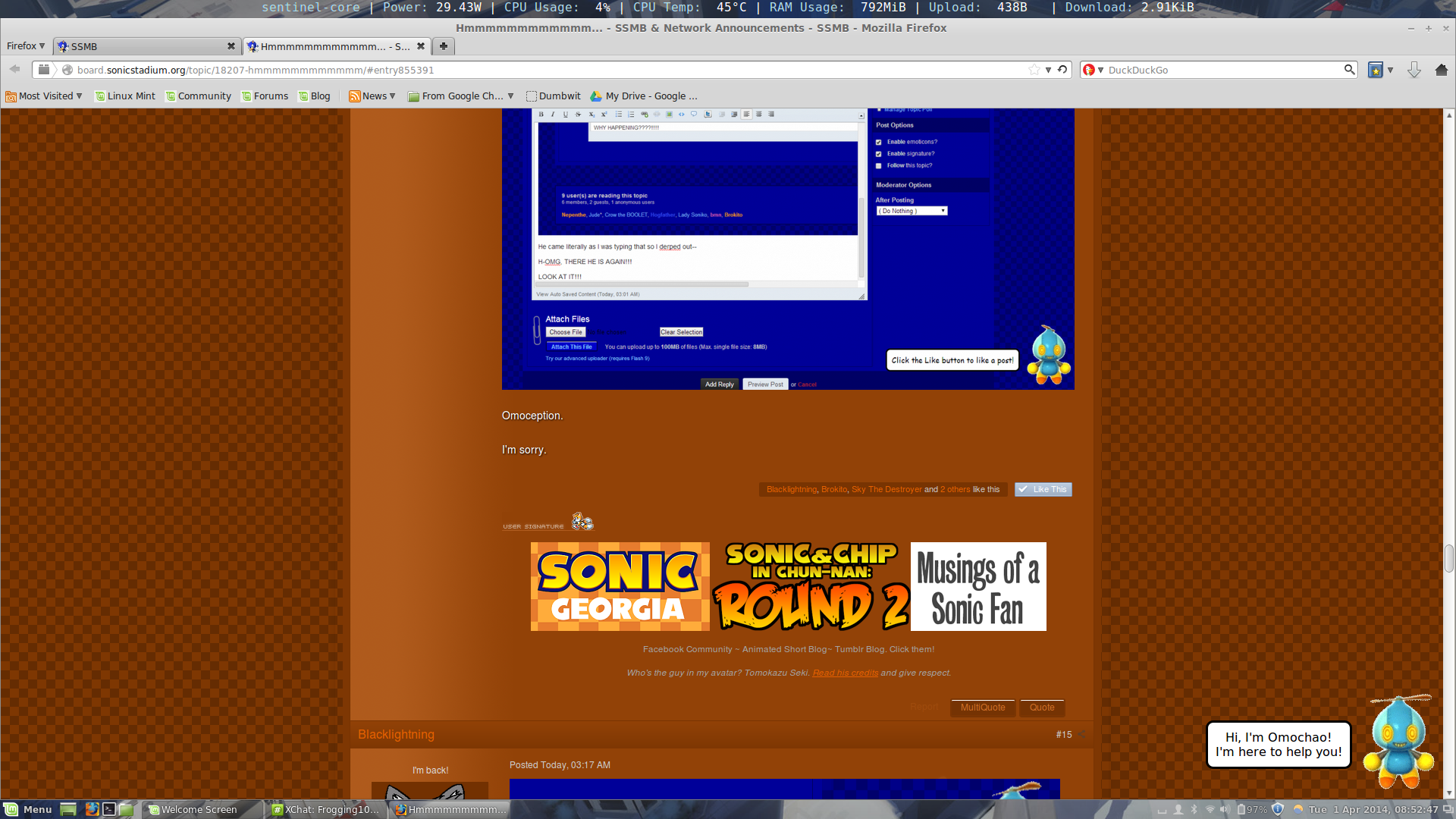Switch to the Hmmmmmmmmmmm Firefox taskbar window
The width and height of the screenshot is (1456, 819).
pos(450,809)
